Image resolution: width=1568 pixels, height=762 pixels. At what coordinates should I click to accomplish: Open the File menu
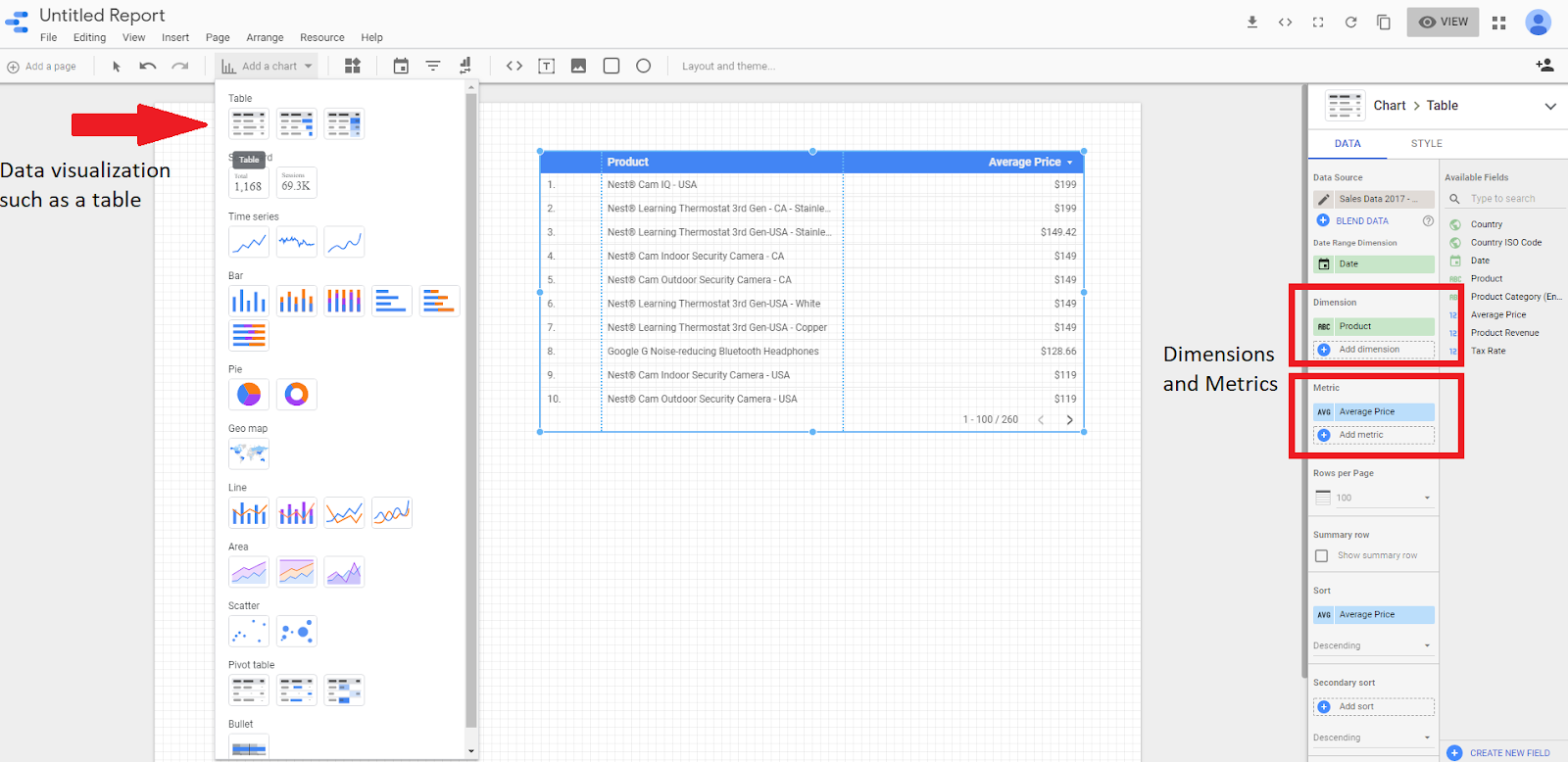pyautogui.click(x=49, y=37)
